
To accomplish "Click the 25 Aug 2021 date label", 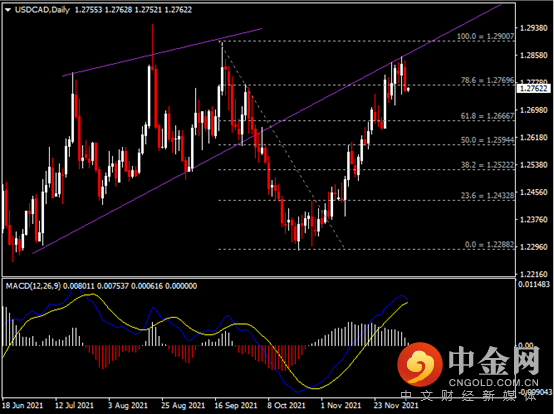I will pos(183,405).
